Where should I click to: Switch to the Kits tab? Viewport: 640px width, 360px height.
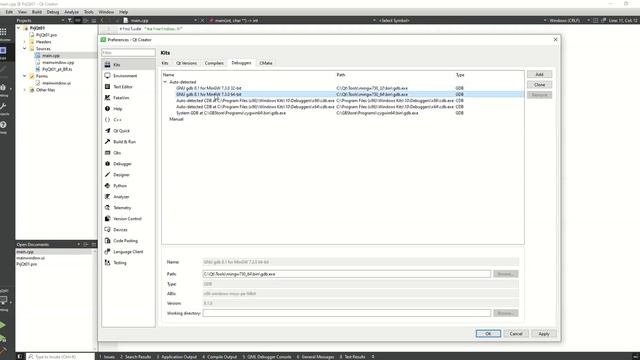(165, 63)
